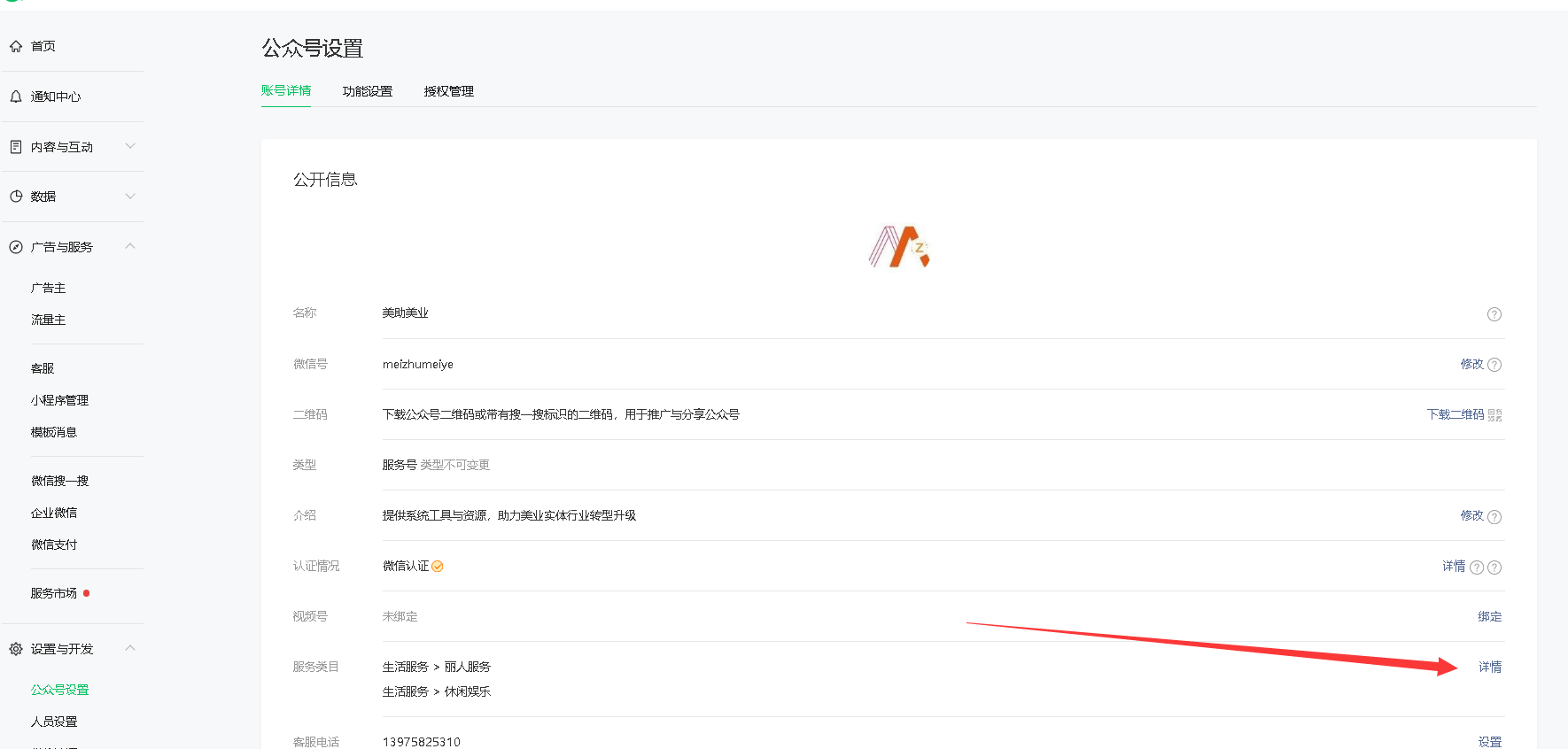Click the gear icon for 设置与开发
Screen dimensions: 1568x749
[16, 649]
